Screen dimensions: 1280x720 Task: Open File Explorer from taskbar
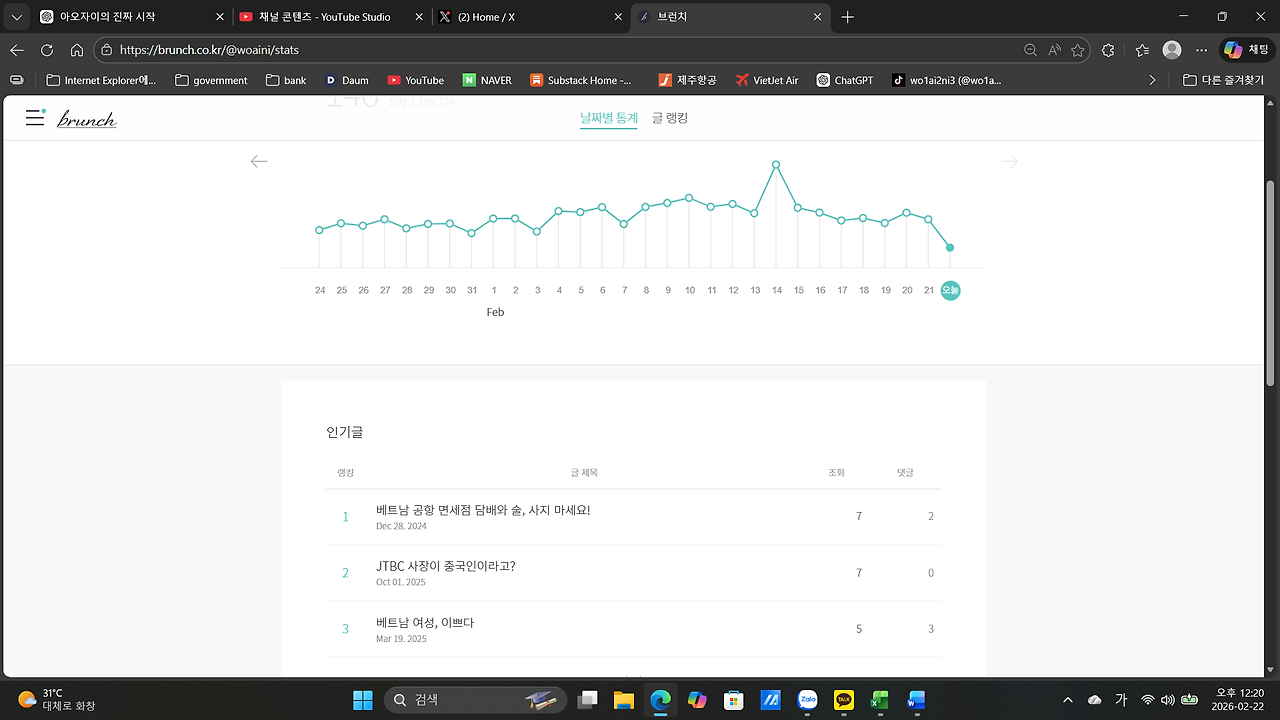[x=624, y=700]
